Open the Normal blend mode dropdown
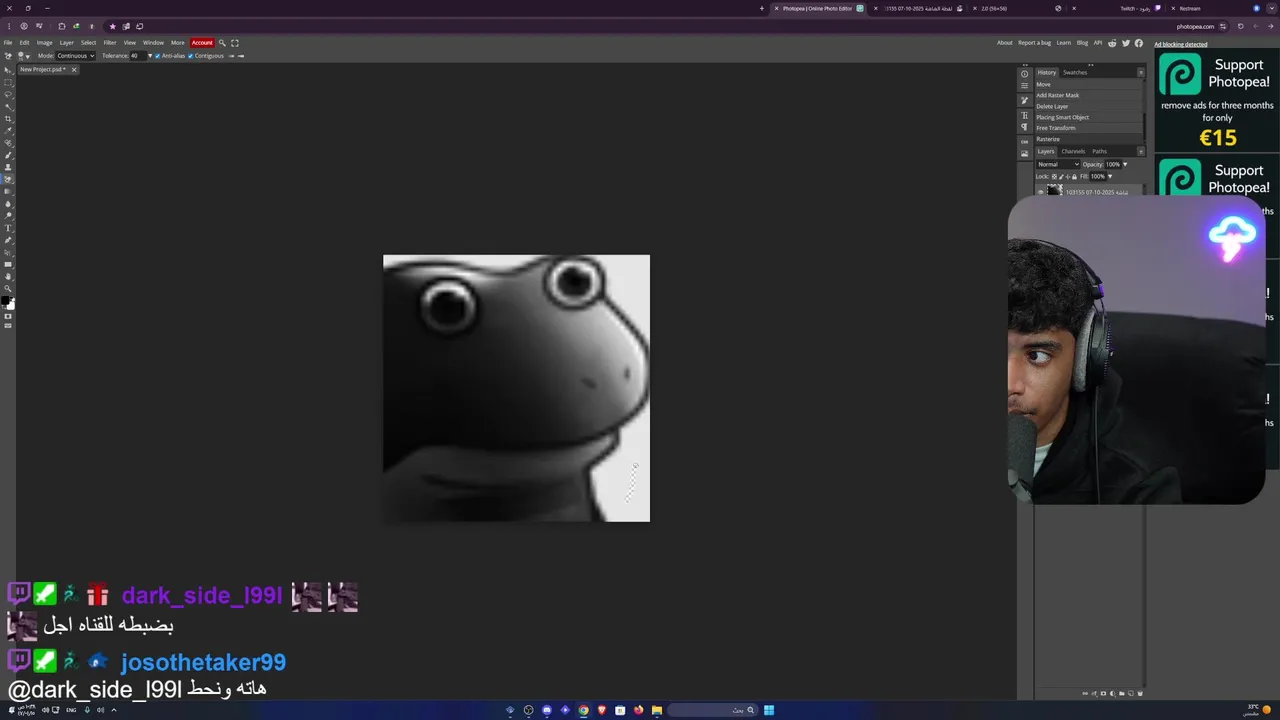This screenshot has height=720, width=1280. (1058, 164)
